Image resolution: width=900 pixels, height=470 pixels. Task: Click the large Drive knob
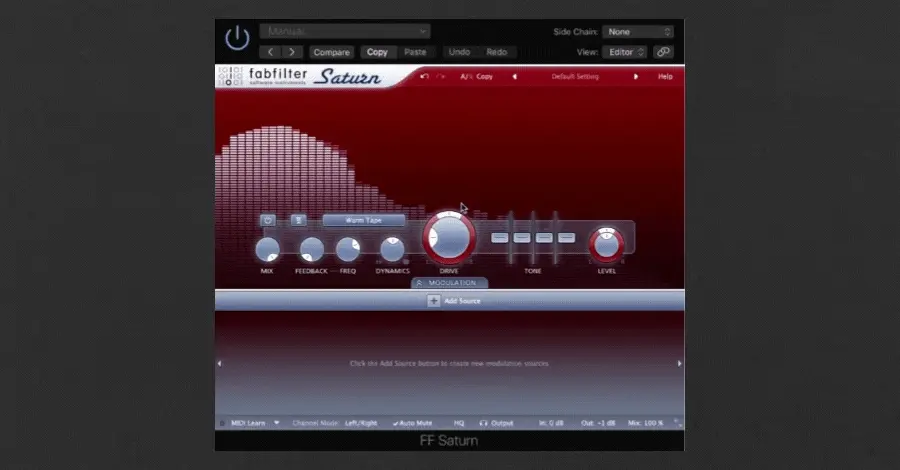pos(449,238)
